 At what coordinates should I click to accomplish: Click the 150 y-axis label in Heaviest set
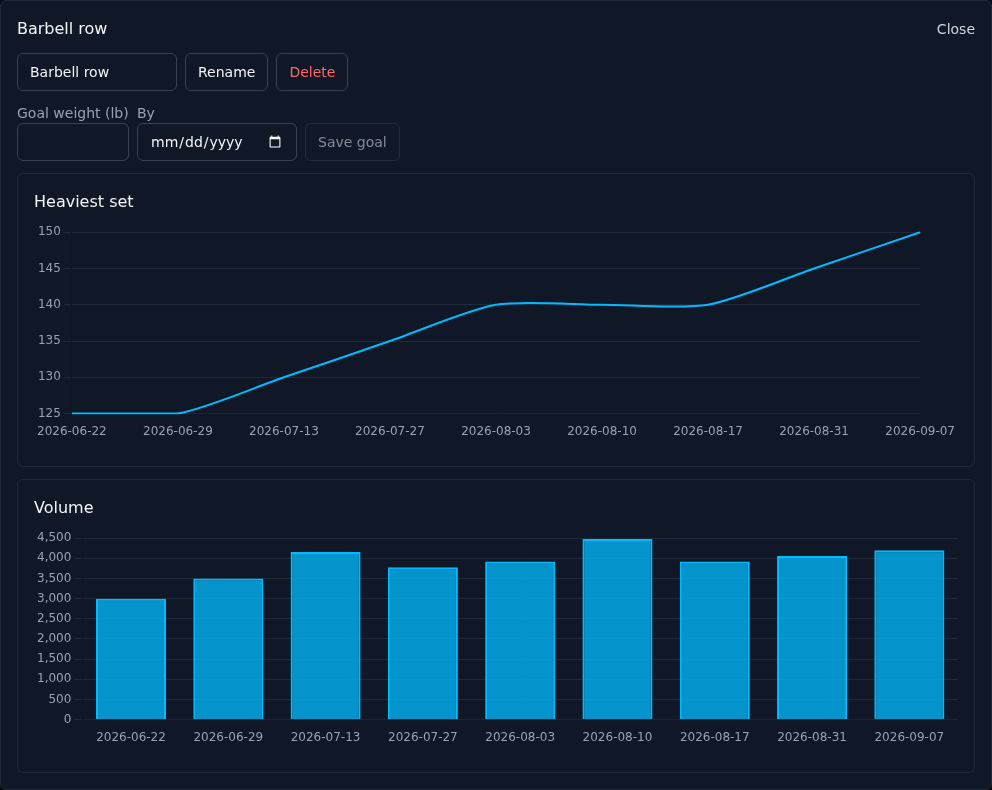pos(49,231)
